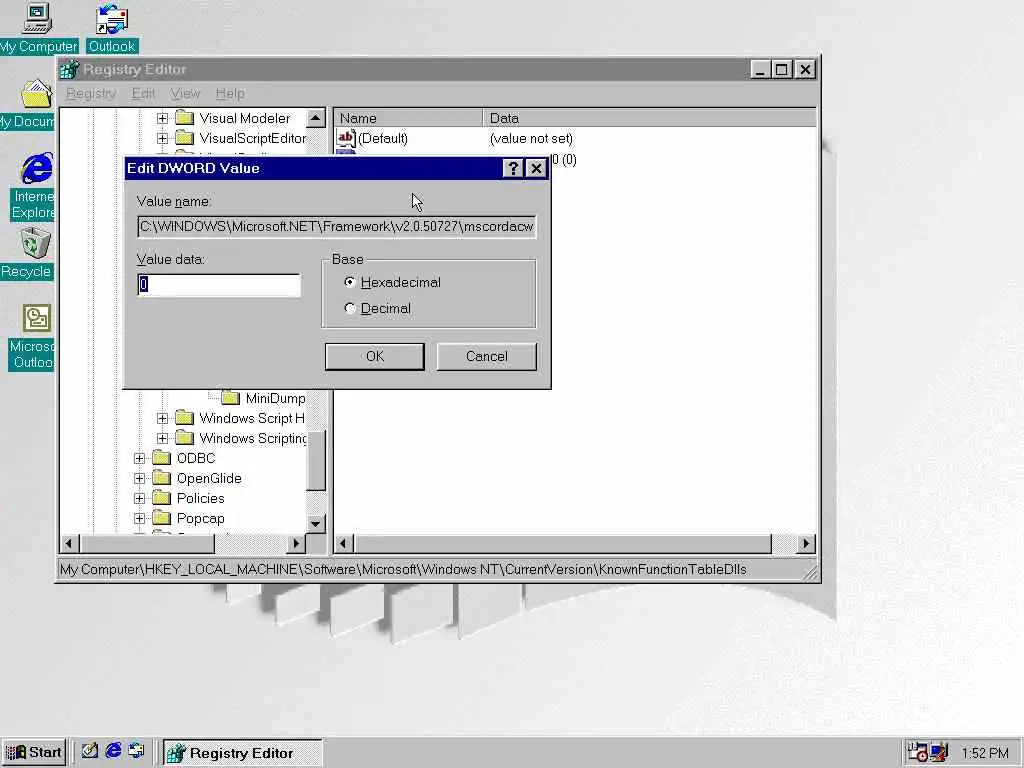Open the Start menu
Screen dimensions: 1024x768
34,752
